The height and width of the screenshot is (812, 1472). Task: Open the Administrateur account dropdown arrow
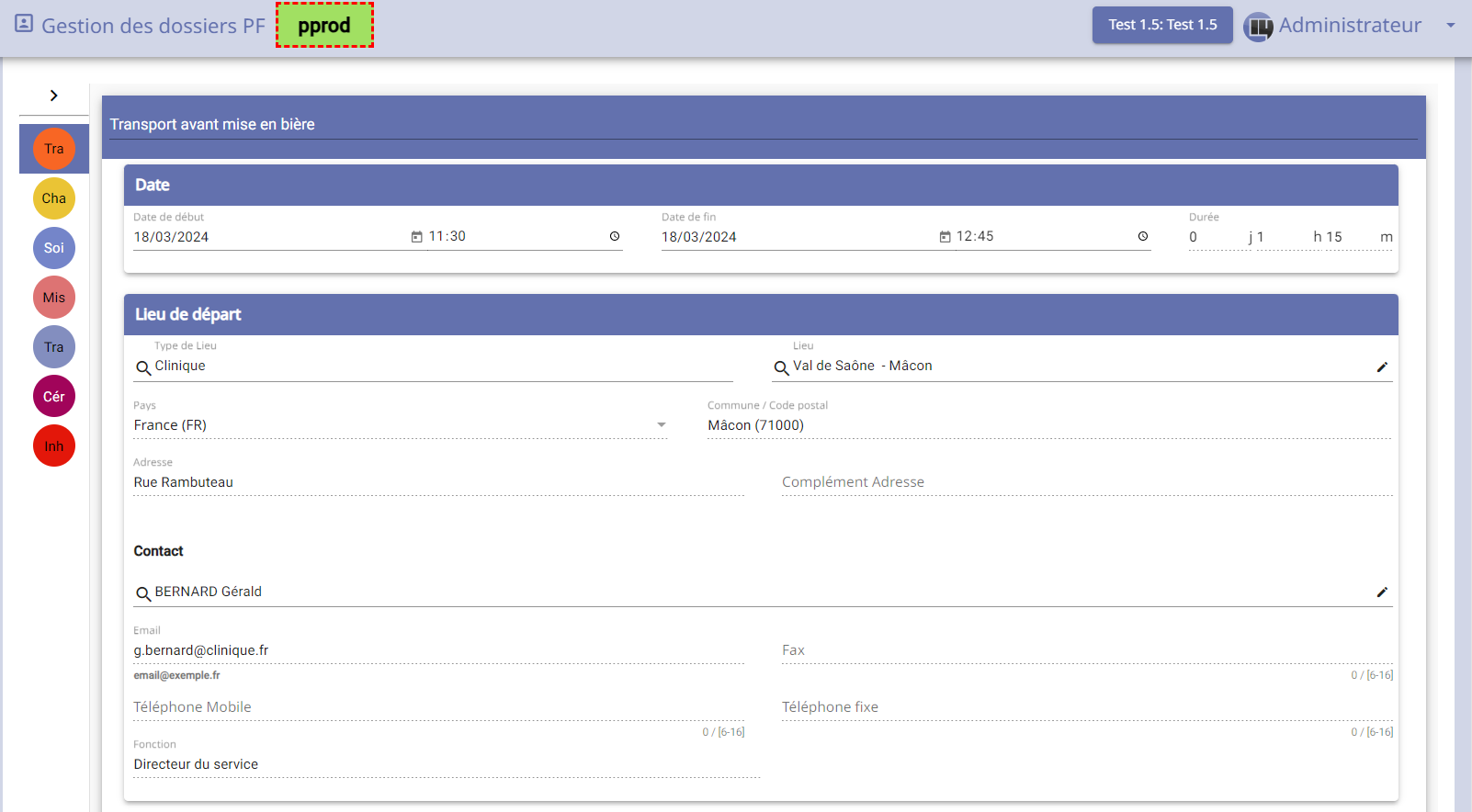coord(1451,26)
